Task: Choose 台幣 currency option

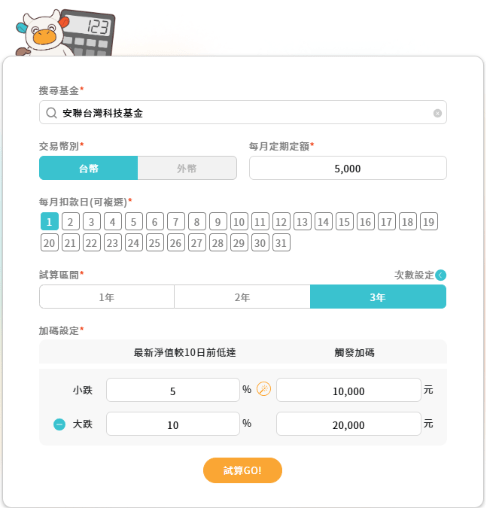Action: (x=89, y=168)
